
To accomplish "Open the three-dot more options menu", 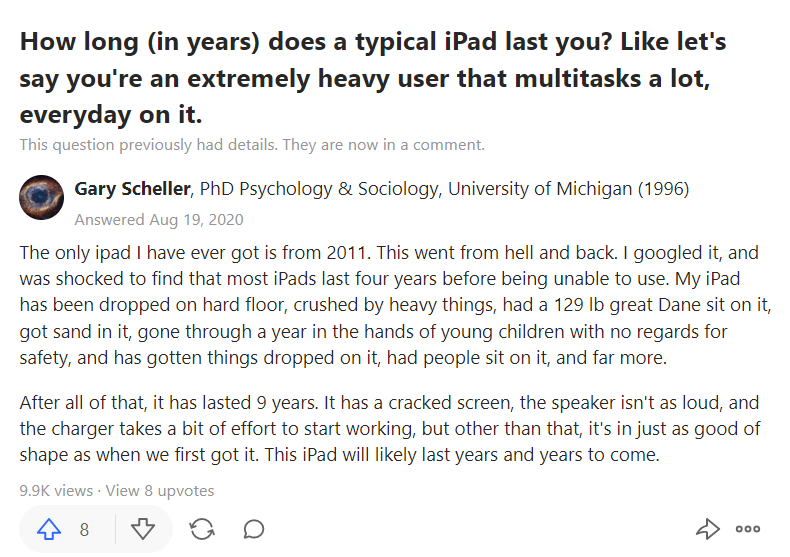I will click(748, 529).
